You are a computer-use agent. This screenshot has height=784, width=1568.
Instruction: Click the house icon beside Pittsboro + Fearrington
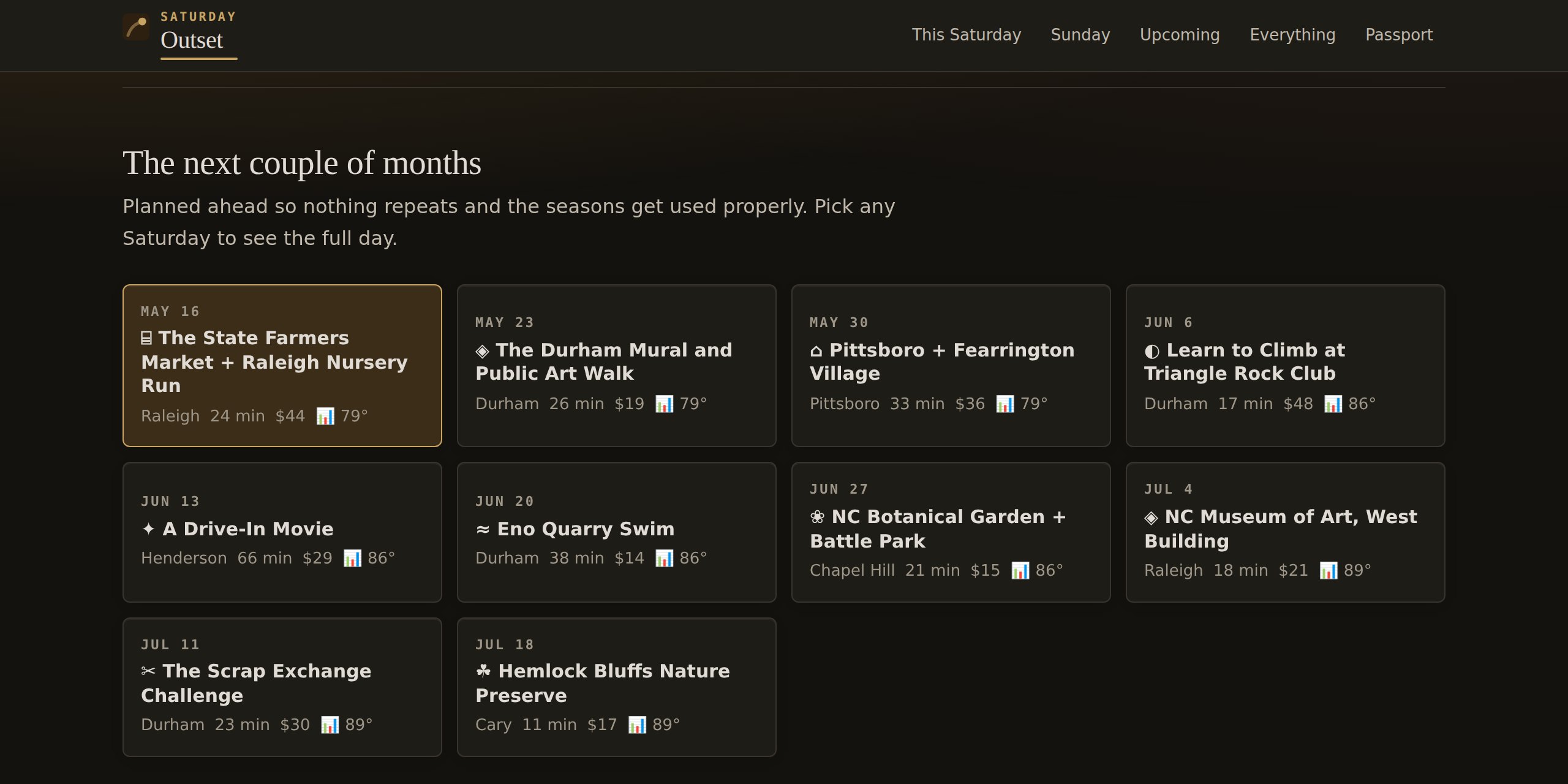click(816, 351)
